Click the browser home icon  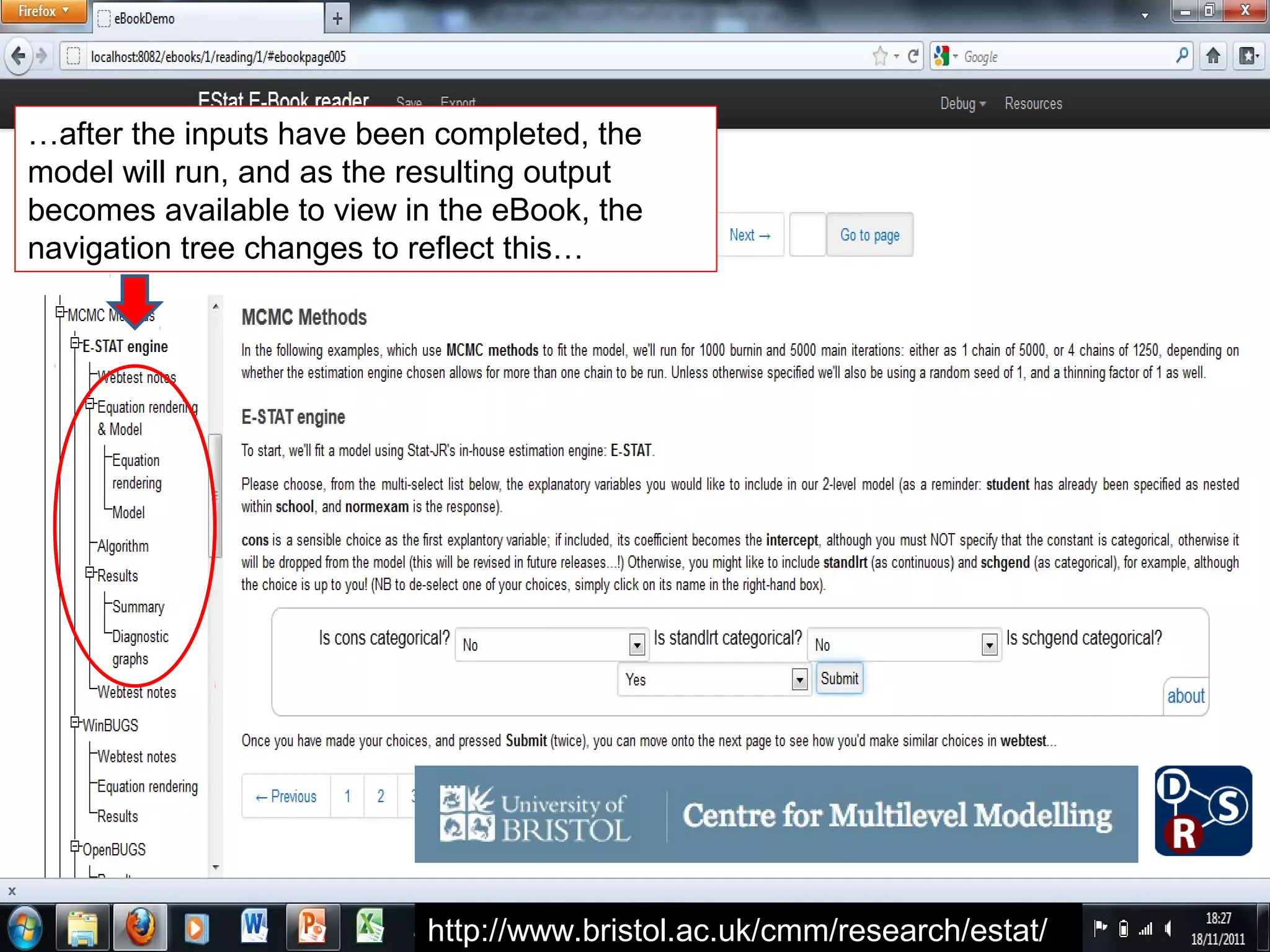pos(1214,56)
